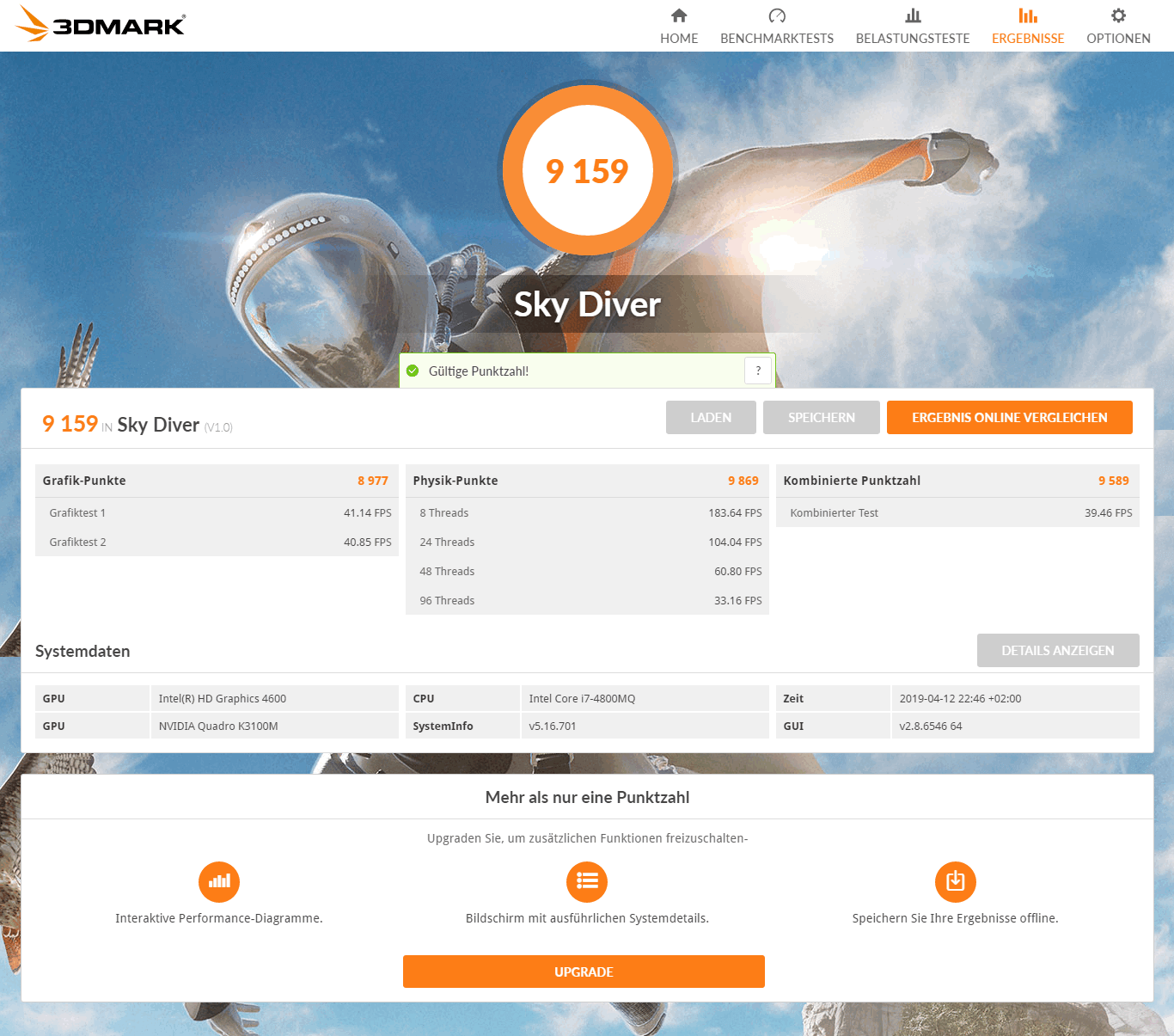Click the Grafik-Punkte header row
This screenshot has width=1174, height=1036.
pyautogui.click(x=217, y=481)
